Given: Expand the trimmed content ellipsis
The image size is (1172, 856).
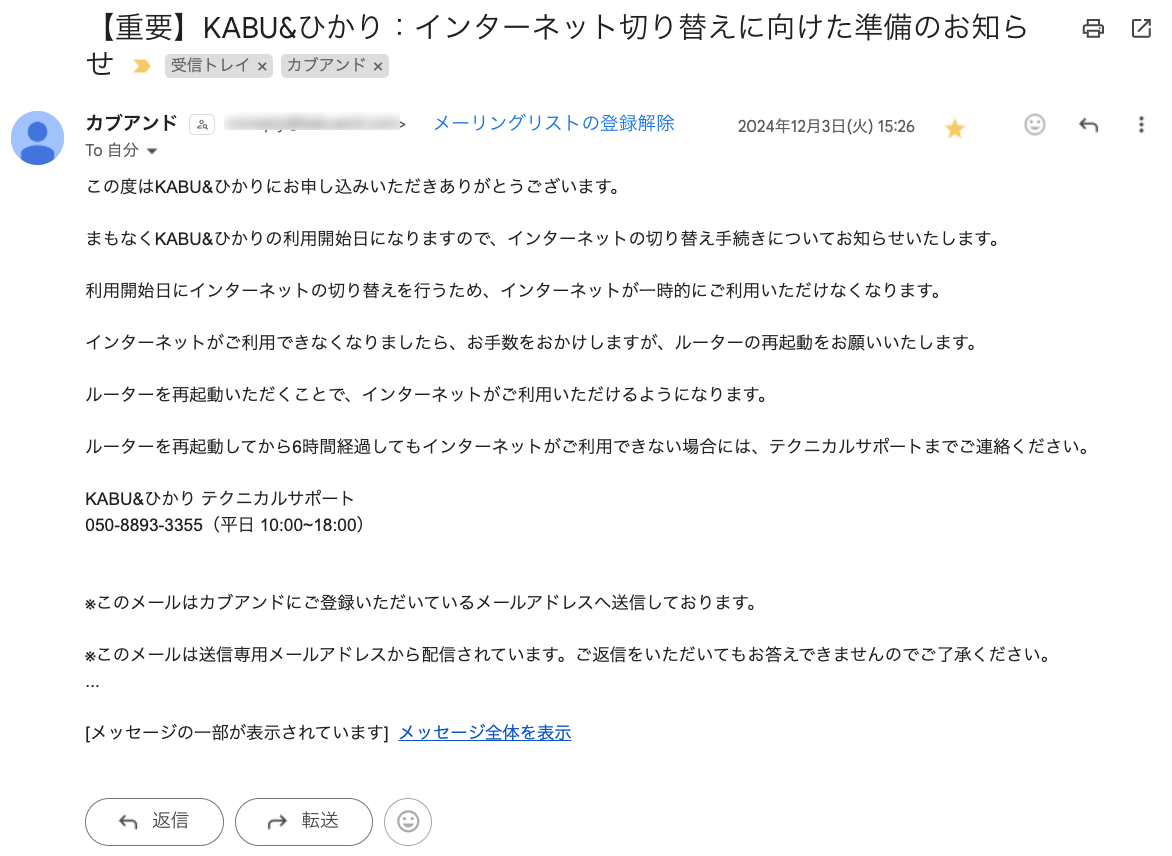Looking at the screenshot, I should tap(92, 685).
